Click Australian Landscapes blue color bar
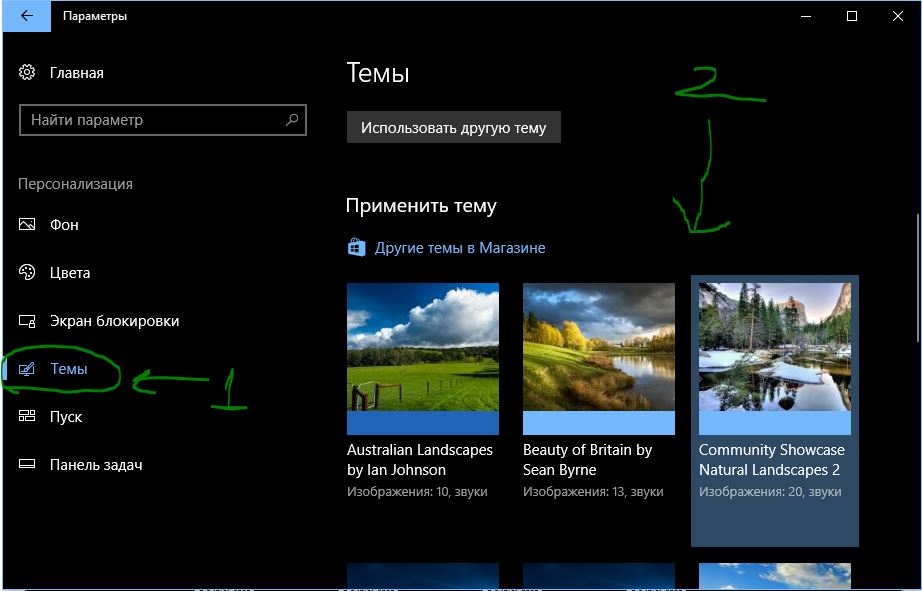The width and height of the screenshot is (922, 591). tap(423, 423)
